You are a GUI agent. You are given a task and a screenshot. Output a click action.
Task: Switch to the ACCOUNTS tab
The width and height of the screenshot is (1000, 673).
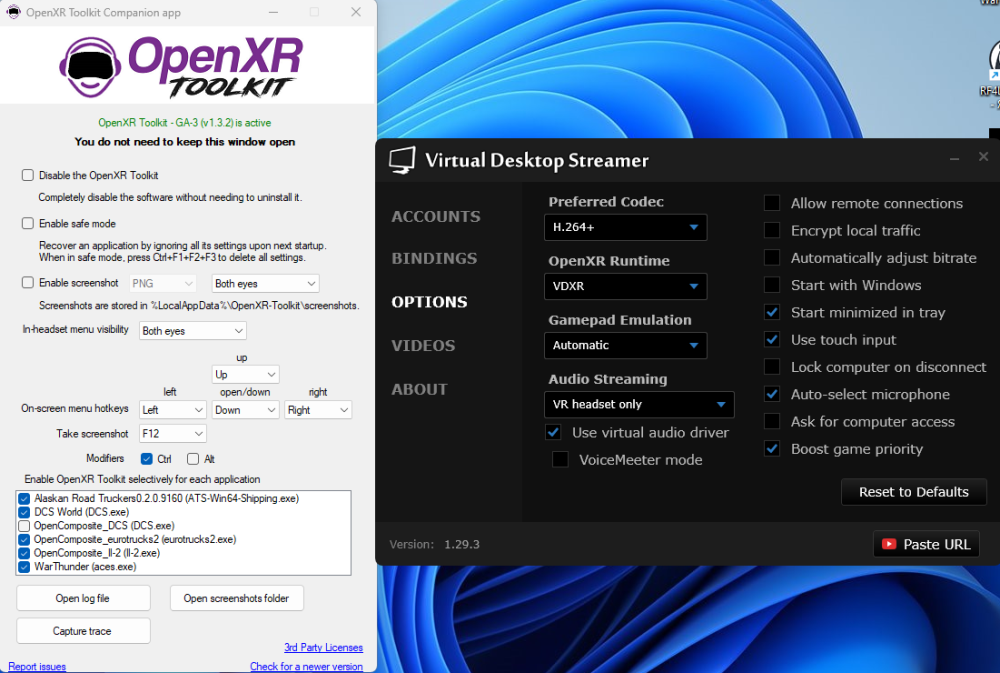point(436,216)
